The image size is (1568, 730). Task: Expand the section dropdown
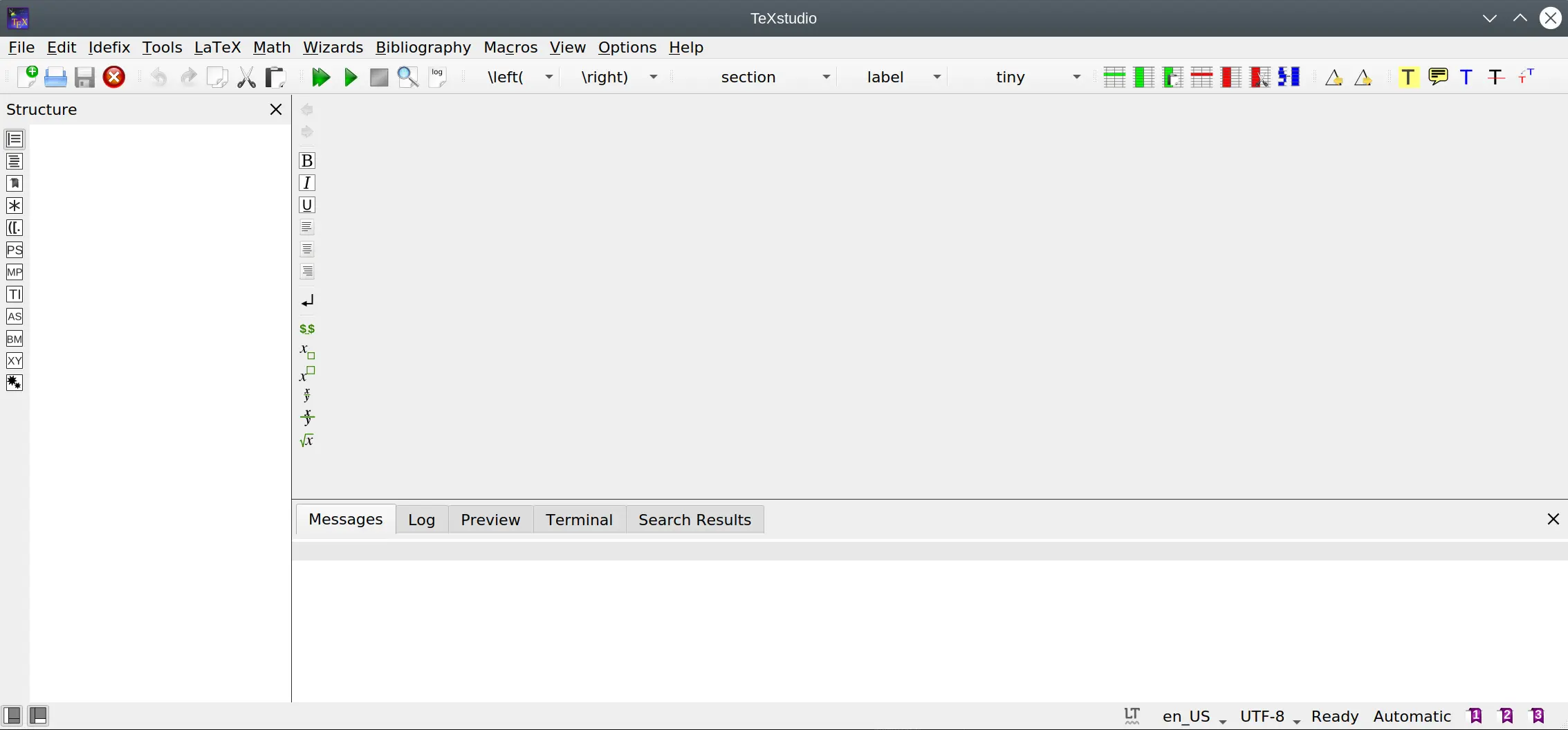[x=826, y=77]
